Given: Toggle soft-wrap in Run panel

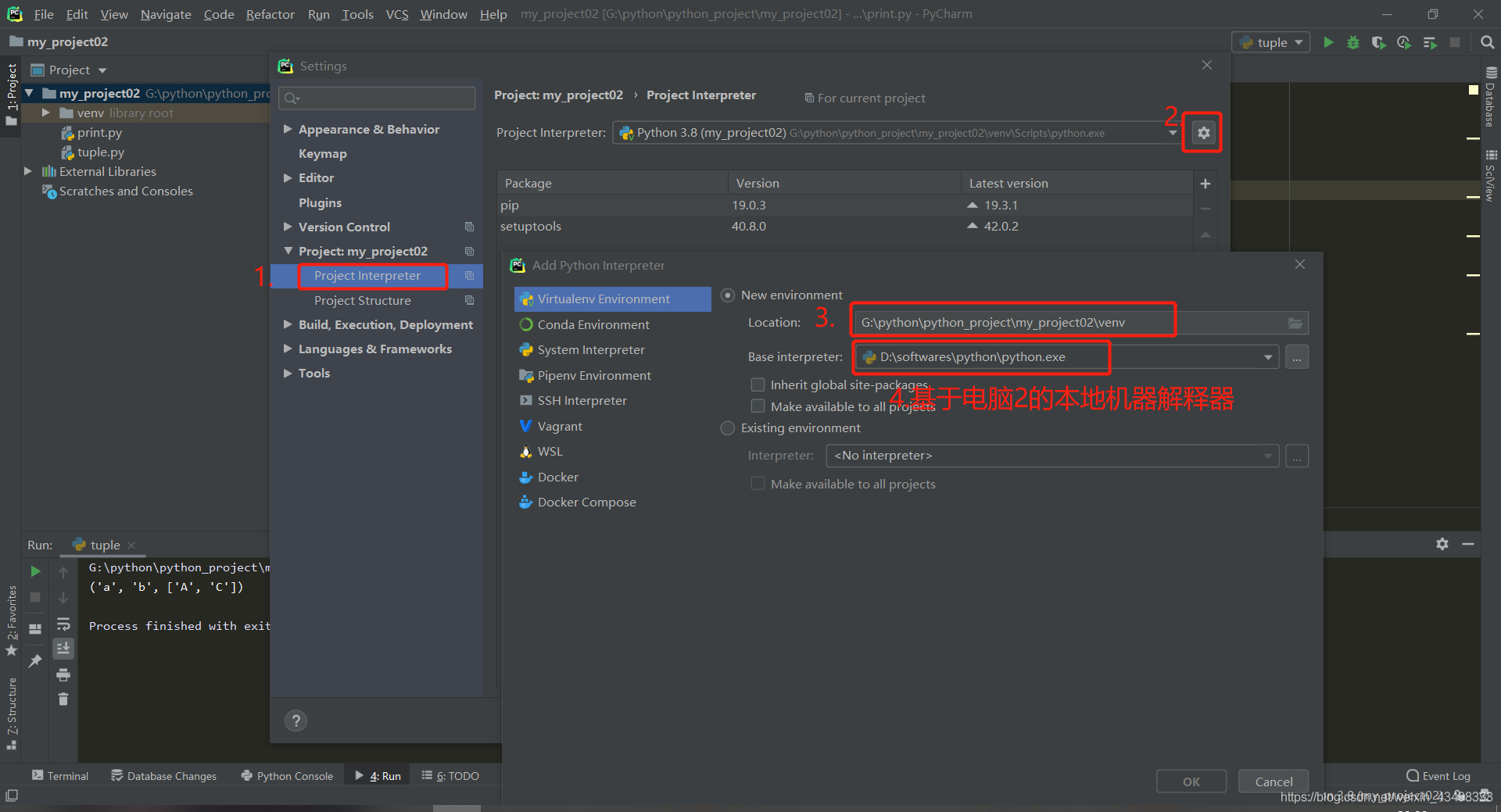Looking at the screenshot, I should tap(63, 624).
